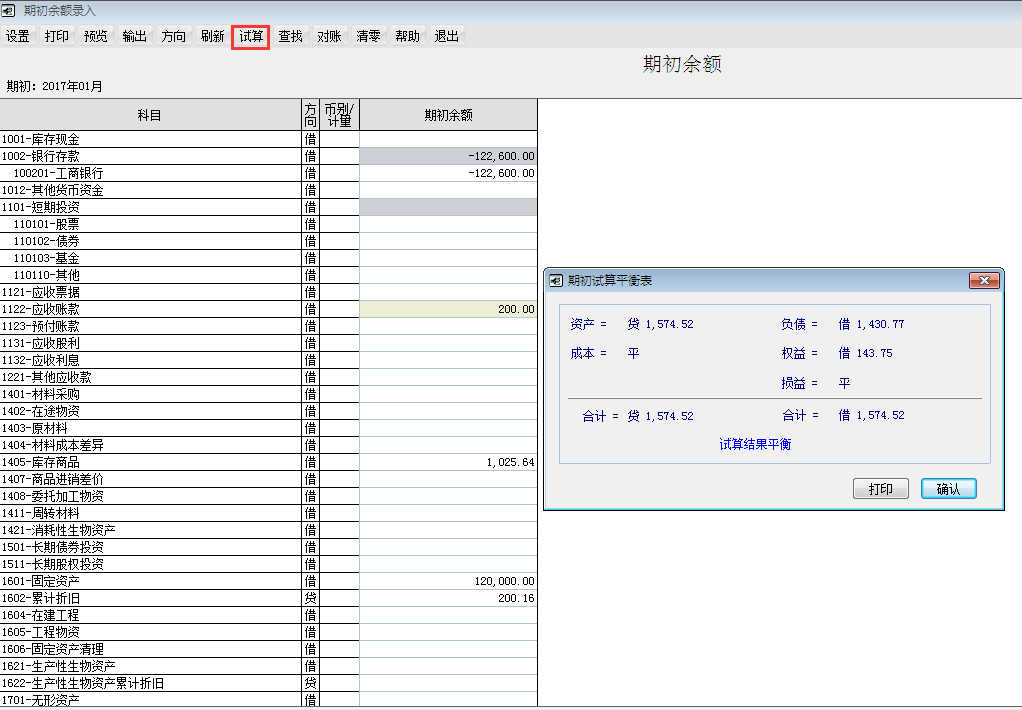
Task: Close the 期初试算平衡表 dialog
Action: click(984, 281)
